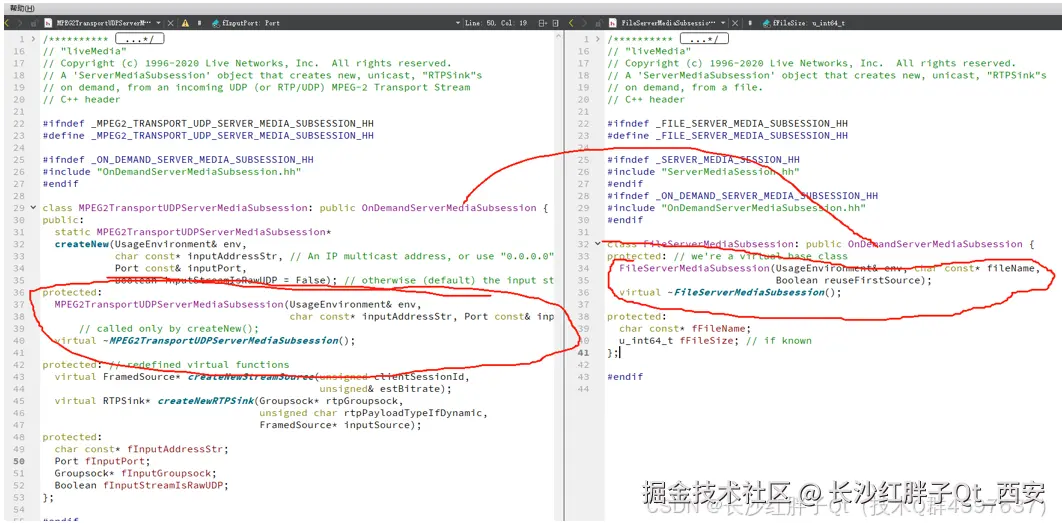Viewport: 1062px width, 523px height.
Task: Close the FileServerMediaSubsessio document with the X
Action: pos(735,23)
